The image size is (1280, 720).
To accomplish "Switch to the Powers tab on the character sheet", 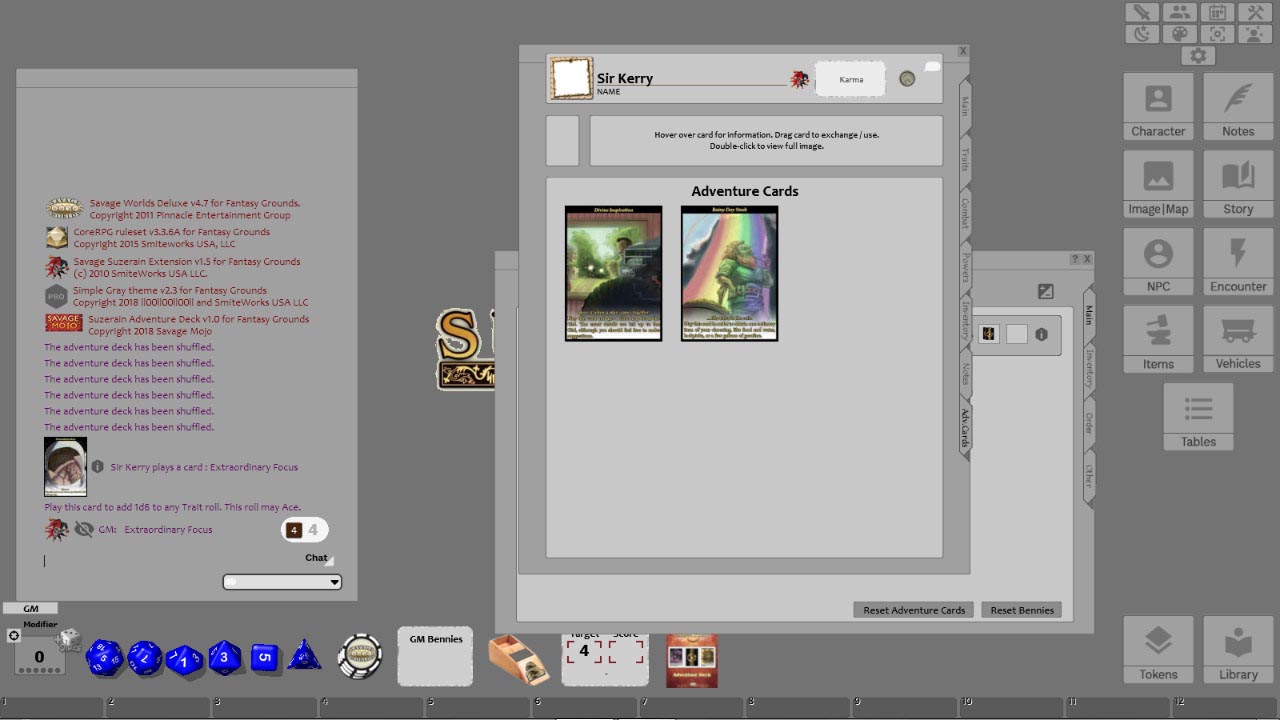I will coord(963,264).
